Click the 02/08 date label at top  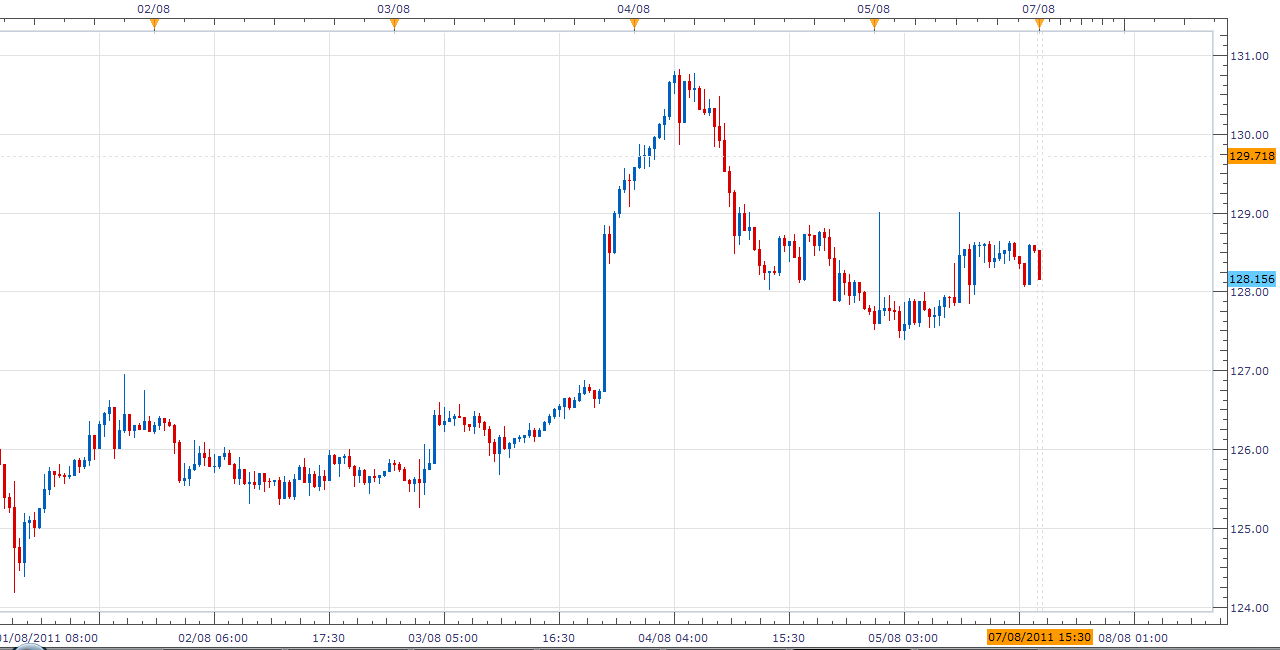(x=153, y=9)
